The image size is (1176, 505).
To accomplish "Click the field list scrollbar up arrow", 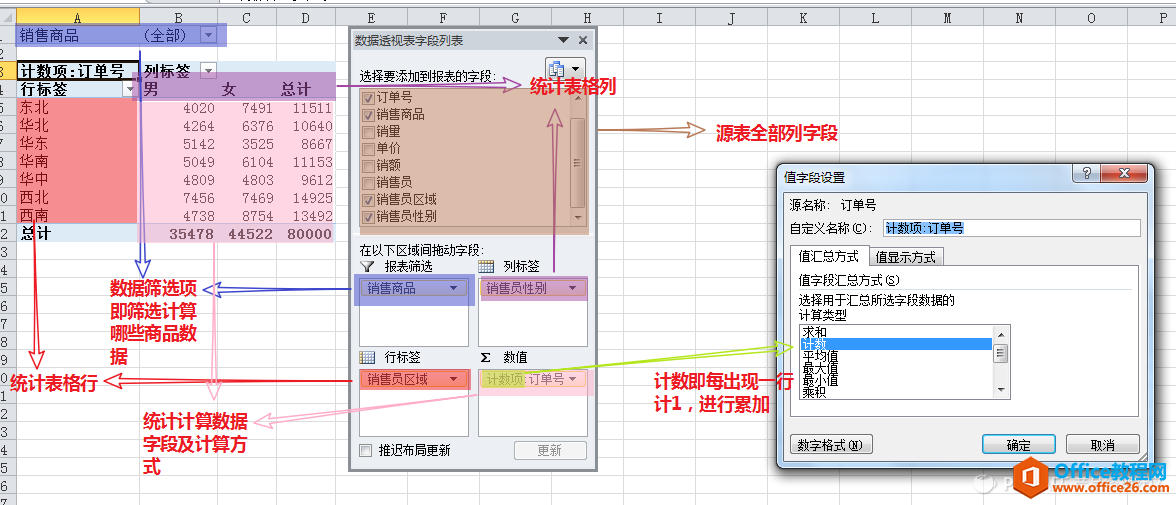I will (578, 98).
